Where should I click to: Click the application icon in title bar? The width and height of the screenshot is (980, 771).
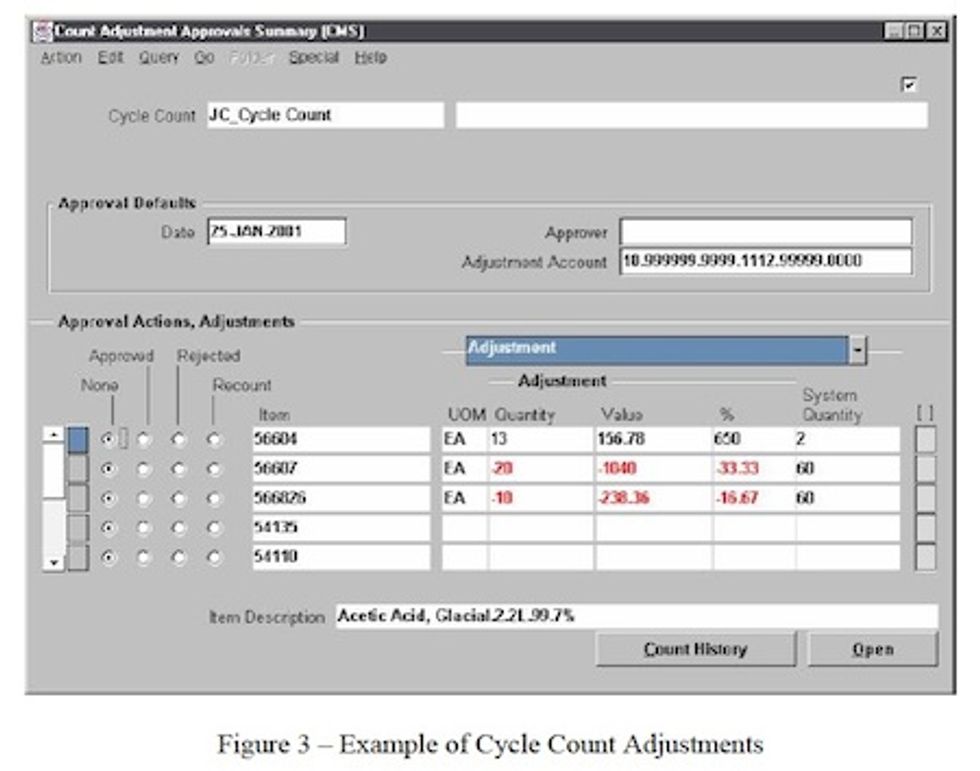41,31
